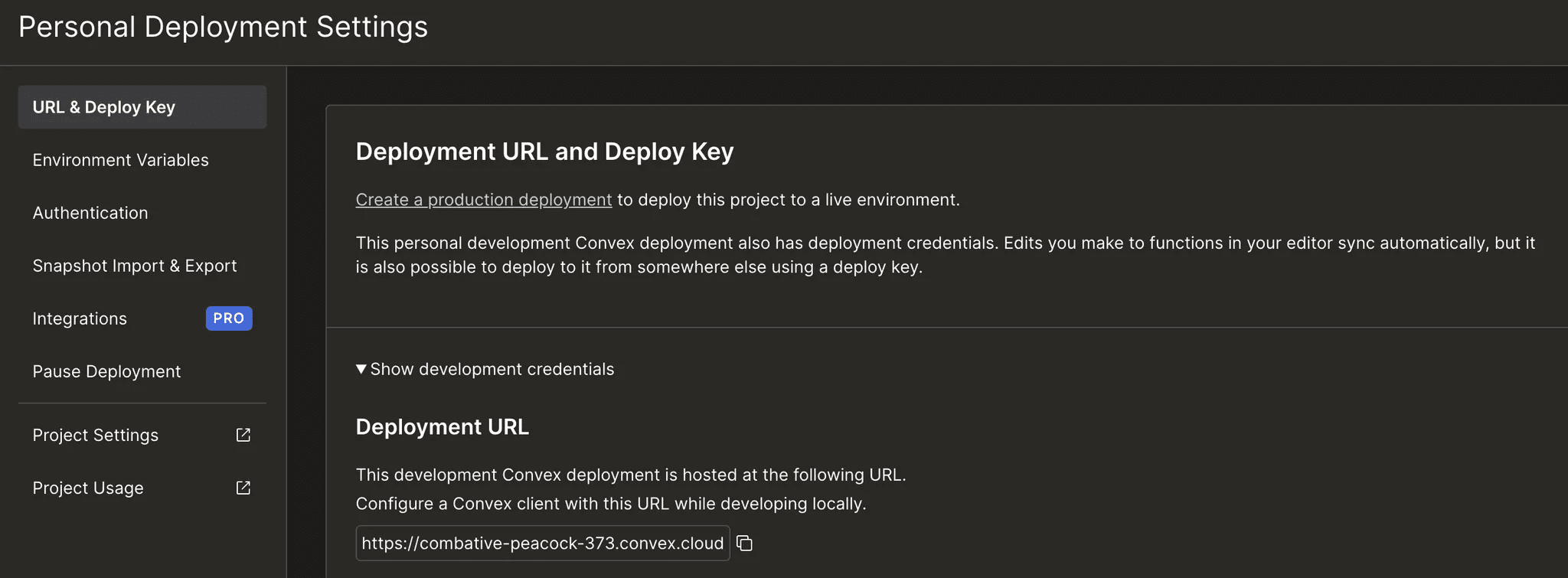Image resolution: width=1568 pixels, height=578 pixels.
Task: Go to Authentication settings
Action: coord(90,213)
